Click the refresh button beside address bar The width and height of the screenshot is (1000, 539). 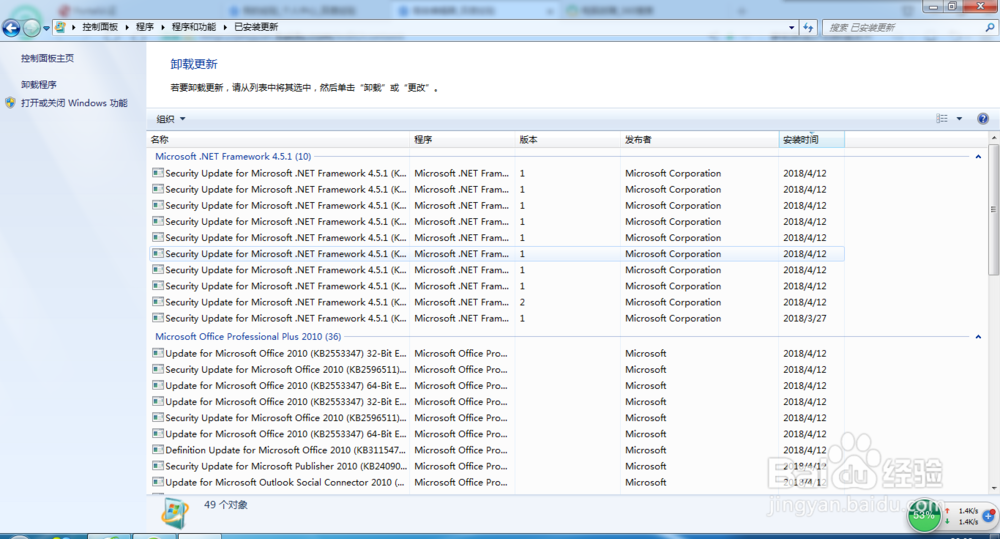[x=808, y=27]
